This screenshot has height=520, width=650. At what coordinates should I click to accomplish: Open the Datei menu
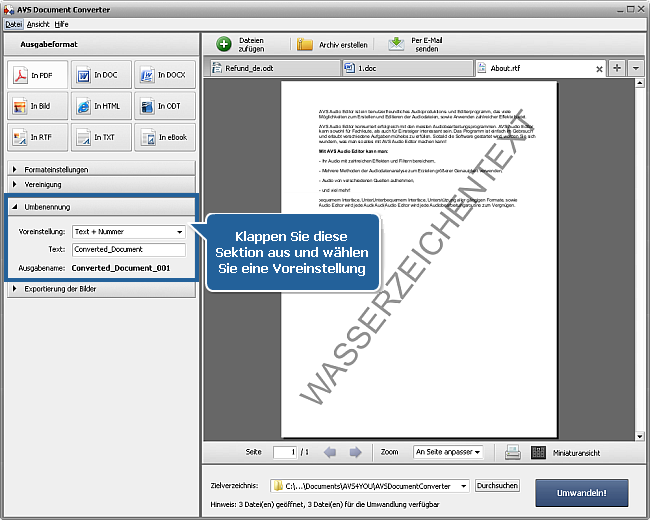14,24
